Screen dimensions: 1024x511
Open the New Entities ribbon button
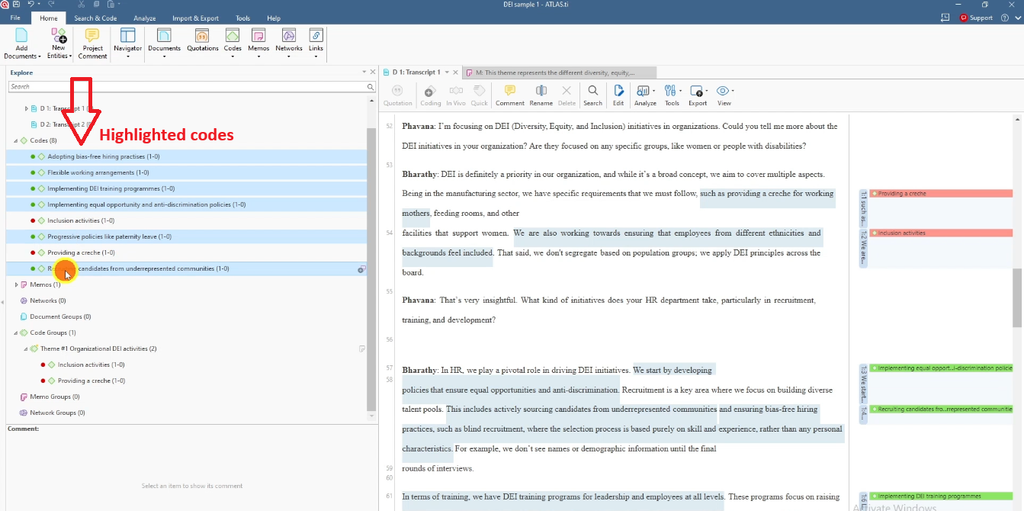pyautogui.click(x=59, y=44)
